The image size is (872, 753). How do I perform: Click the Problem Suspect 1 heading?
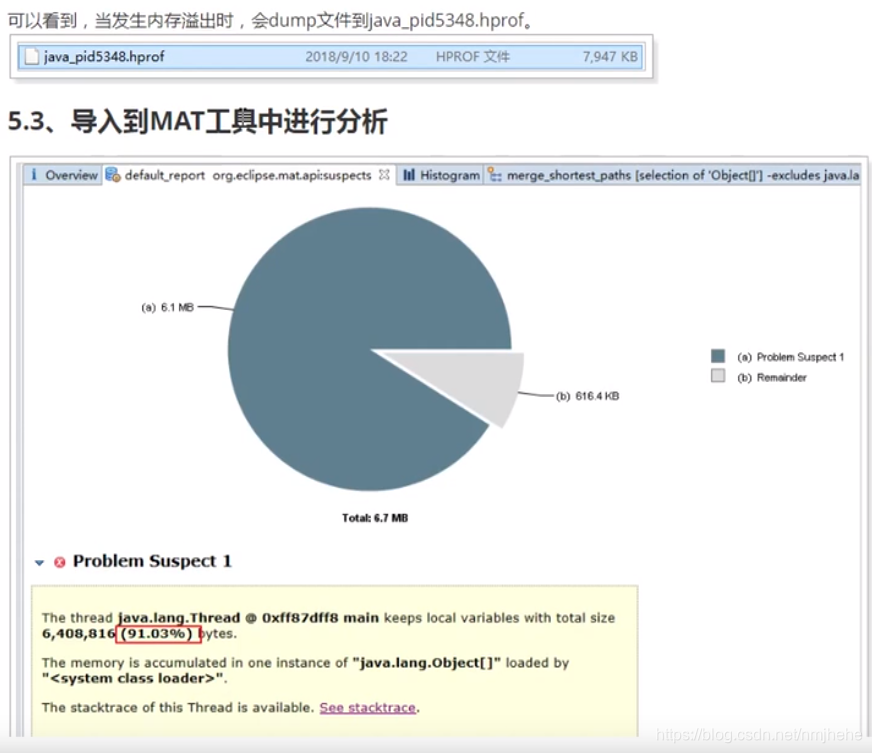tap(152, 561)
